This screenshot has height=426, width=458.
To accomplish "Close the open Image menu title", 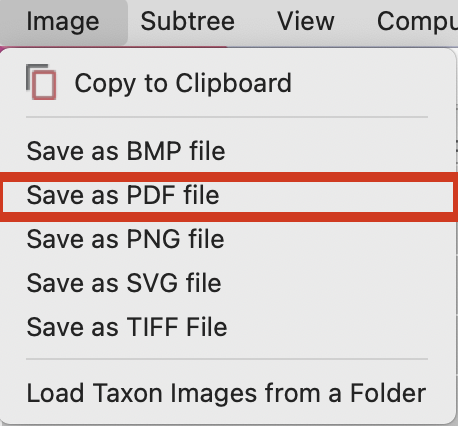I will click(63, 22).
